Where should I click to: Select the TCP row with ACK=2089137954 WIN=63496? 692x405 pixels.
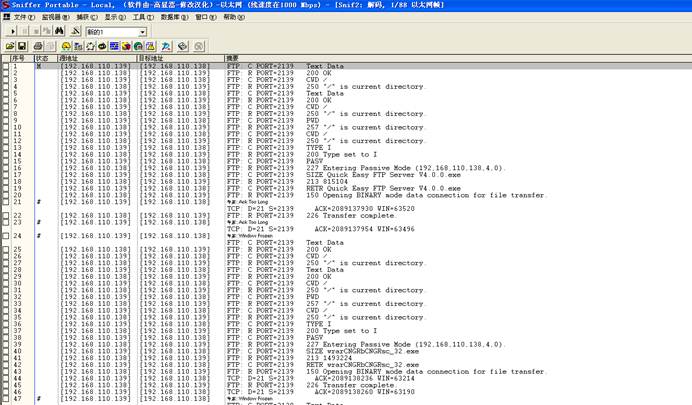[346, 229]
